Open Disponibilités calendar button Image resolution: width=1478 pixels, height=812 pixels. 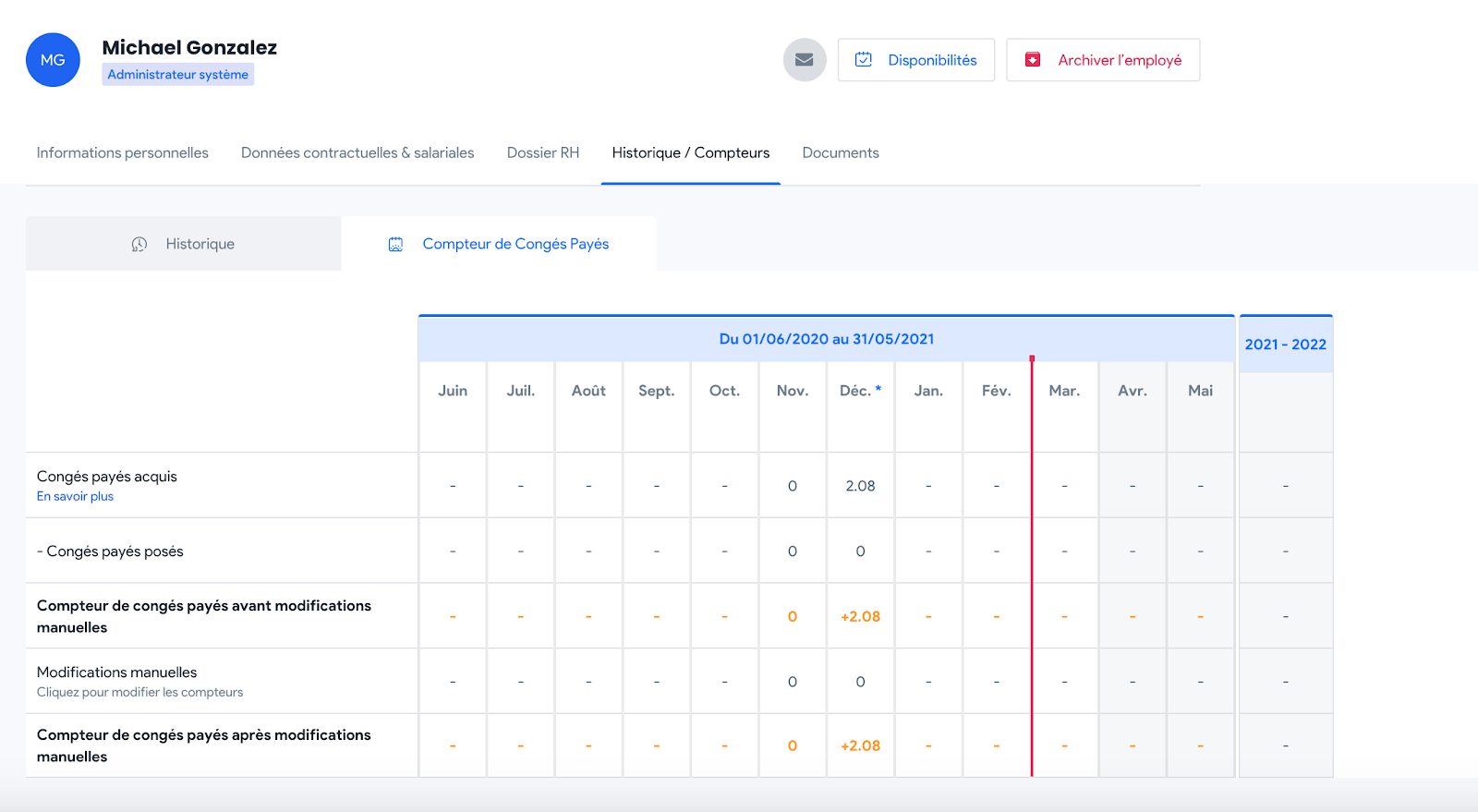coord(915,60)
